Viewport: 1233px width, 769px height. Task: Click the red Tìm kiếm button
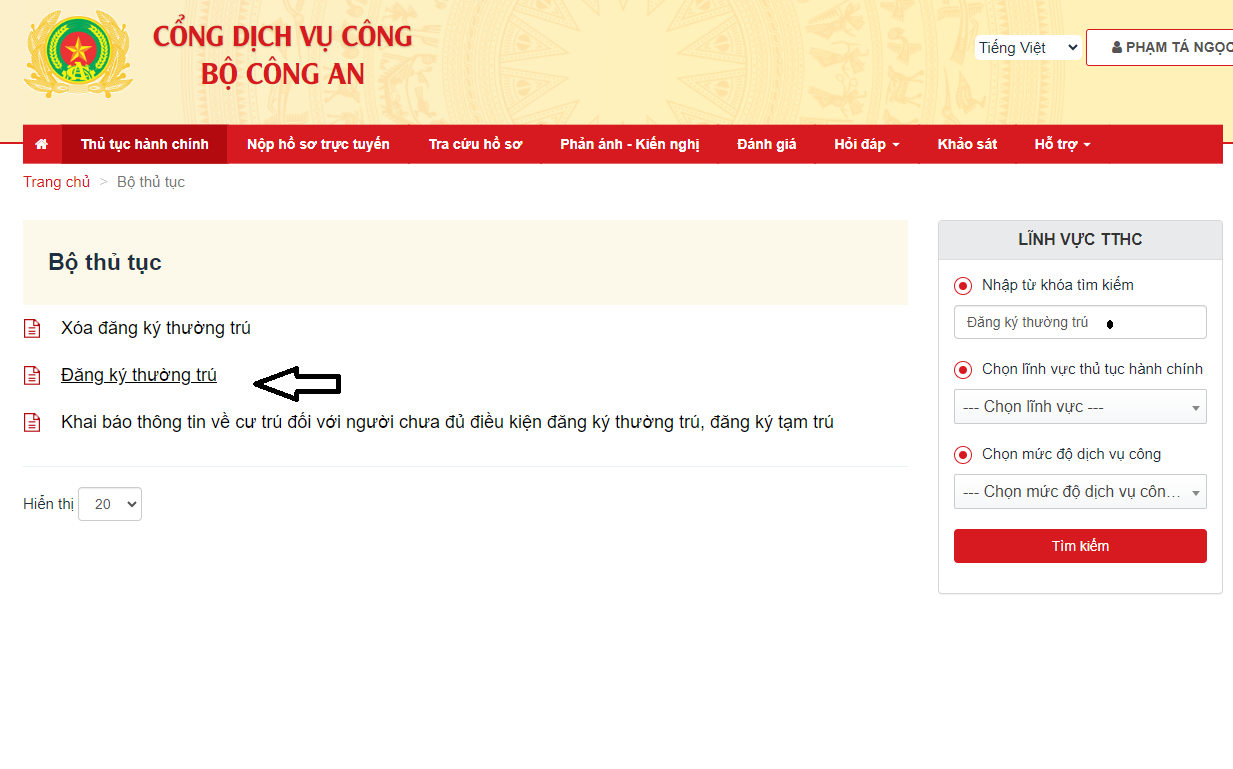[x=1080, y=546]
